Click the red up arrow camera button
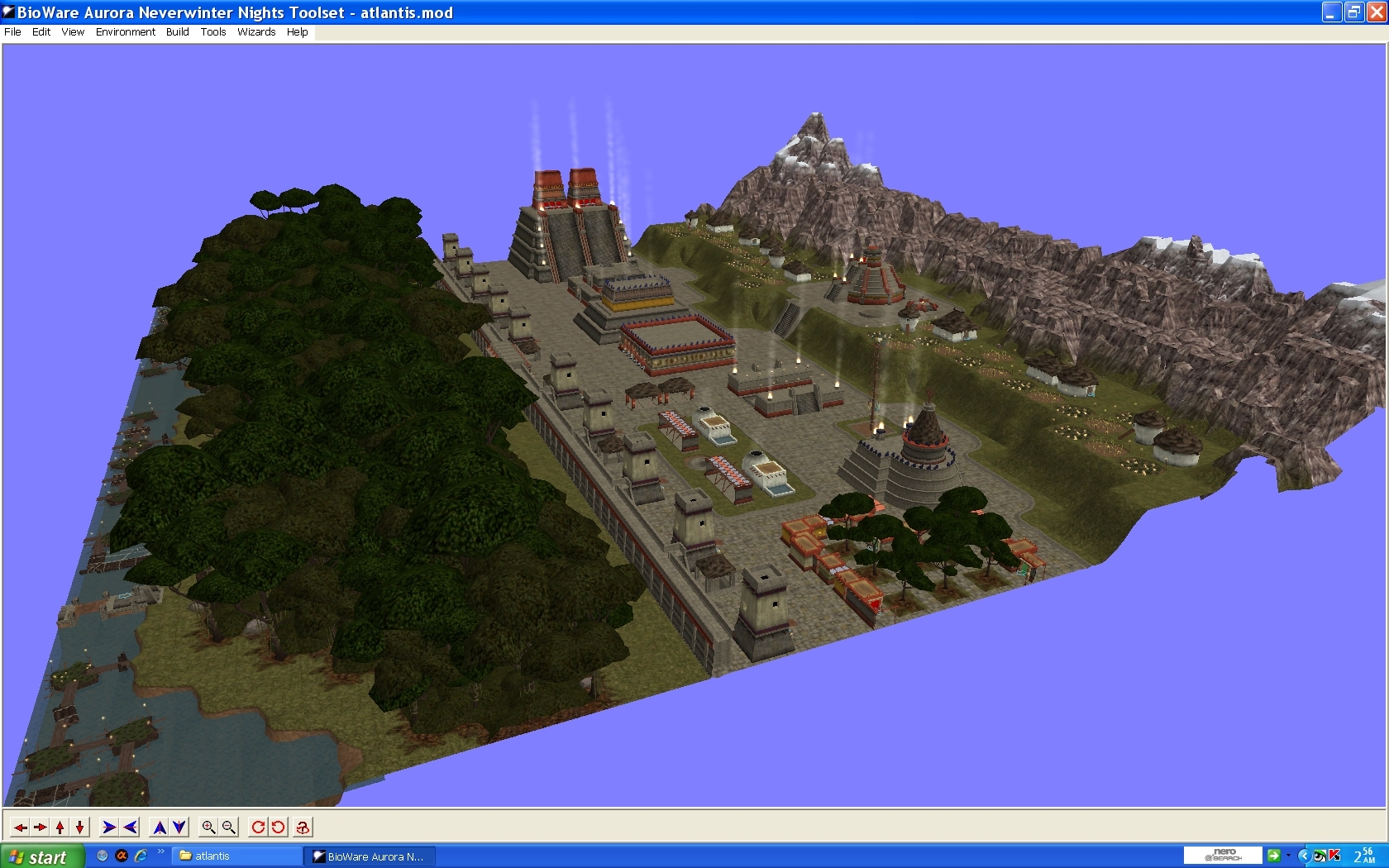 (x=60, y=827)
